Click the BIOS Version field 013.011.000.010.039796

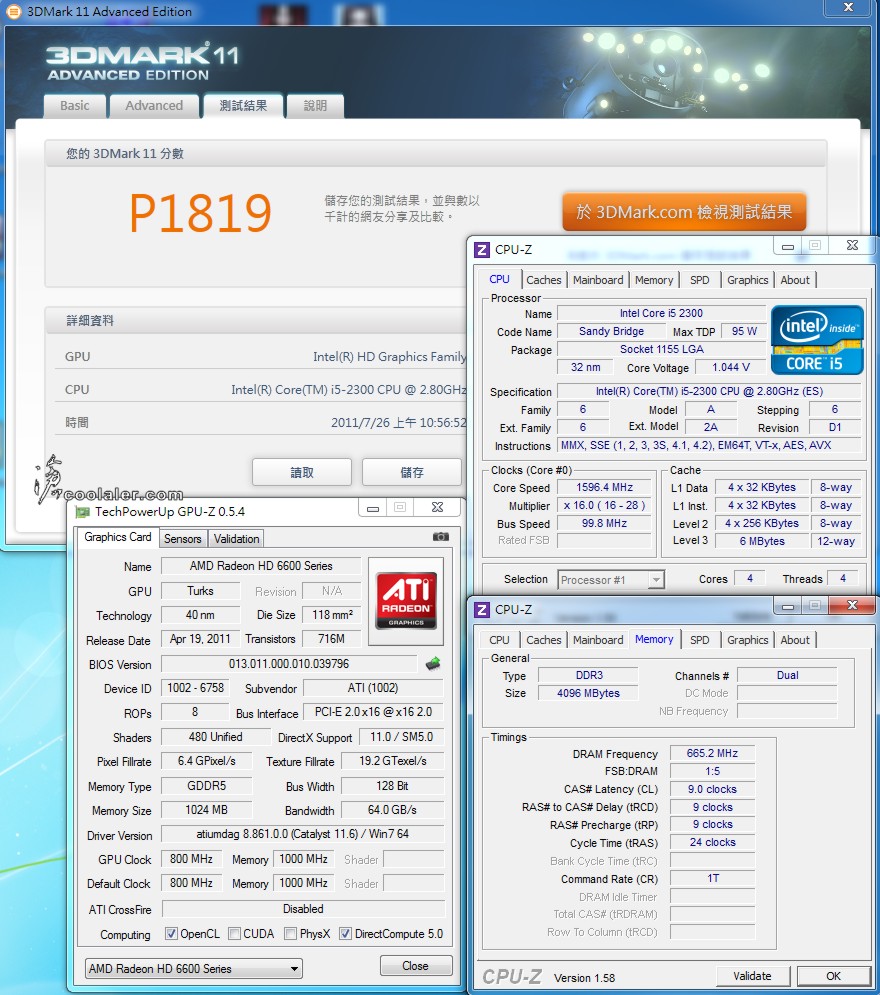tap(289, 664)
